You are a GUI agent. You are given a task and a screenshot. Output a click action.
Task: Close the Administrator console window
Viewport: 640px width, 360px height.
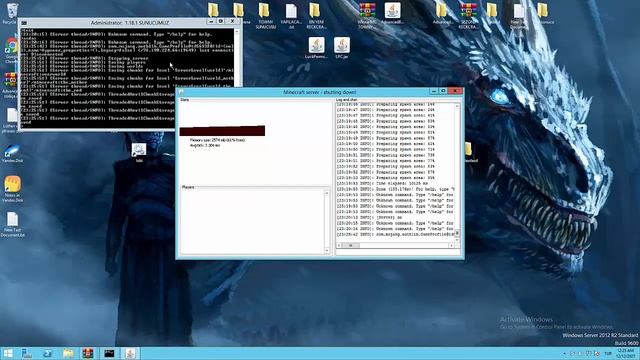pos(232,21)
